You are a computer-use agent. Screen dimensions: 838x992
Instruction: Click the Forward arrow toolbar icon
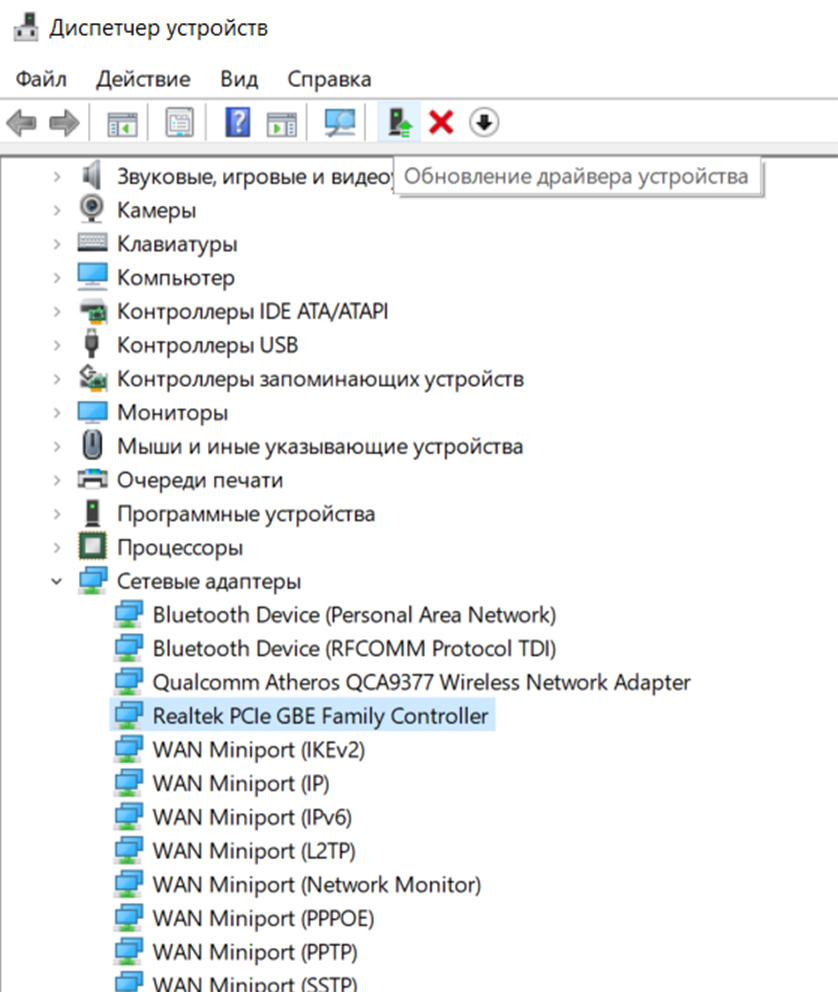tap(64, 122)
